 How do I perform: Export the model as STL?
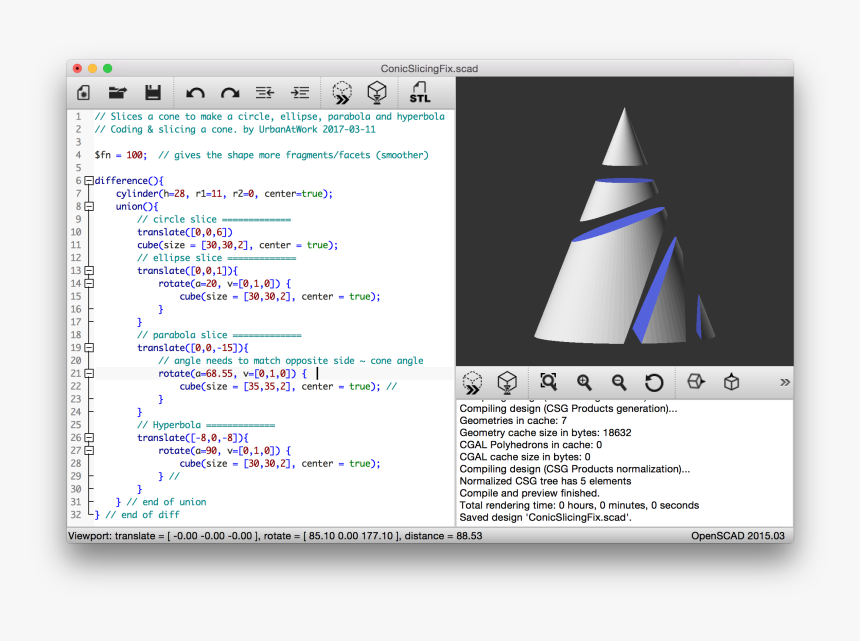(420, 92)
